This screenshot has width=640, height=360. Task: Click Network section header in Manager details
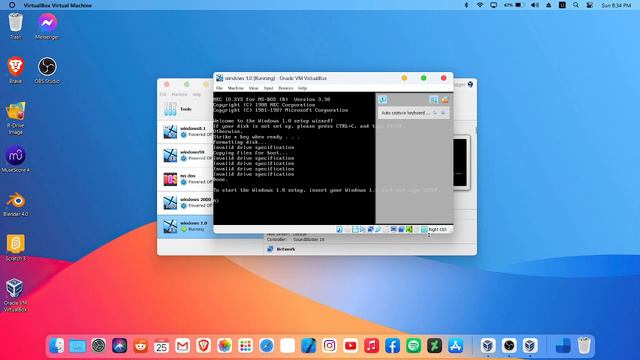point(286,249)
